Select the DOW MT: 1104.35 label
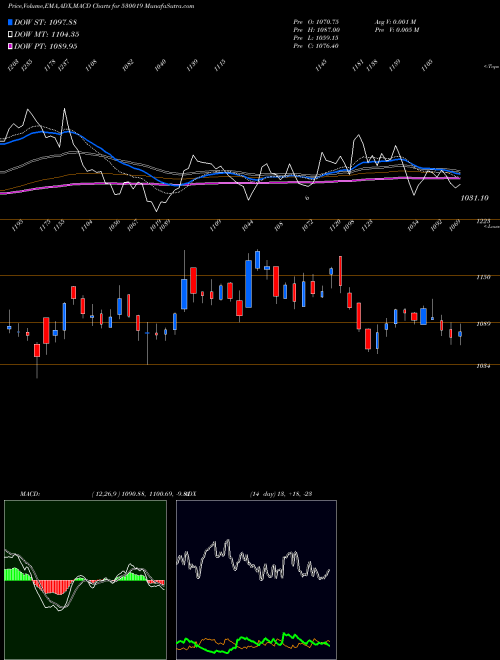500x660 pixels. (x=47, y=35)
